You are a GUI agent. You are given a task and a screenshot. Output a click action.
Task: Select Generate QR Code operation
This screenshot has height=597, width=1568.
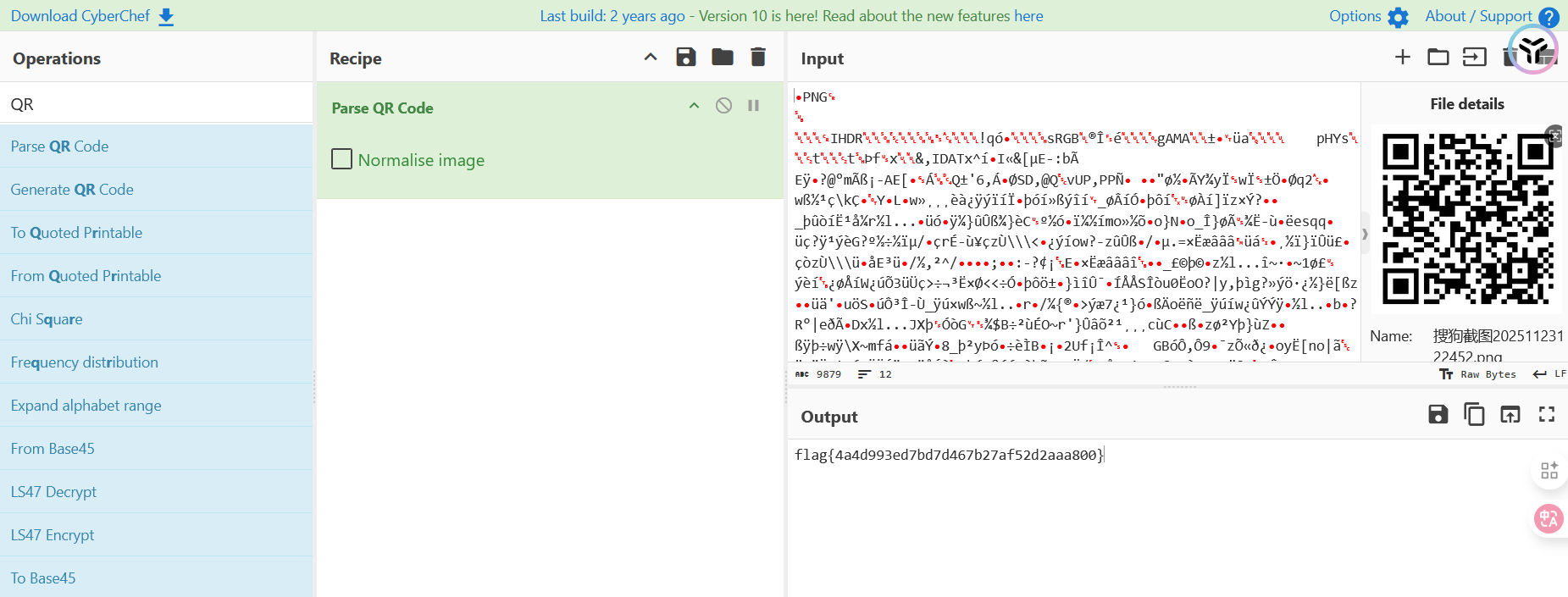(x=72, y=190)
